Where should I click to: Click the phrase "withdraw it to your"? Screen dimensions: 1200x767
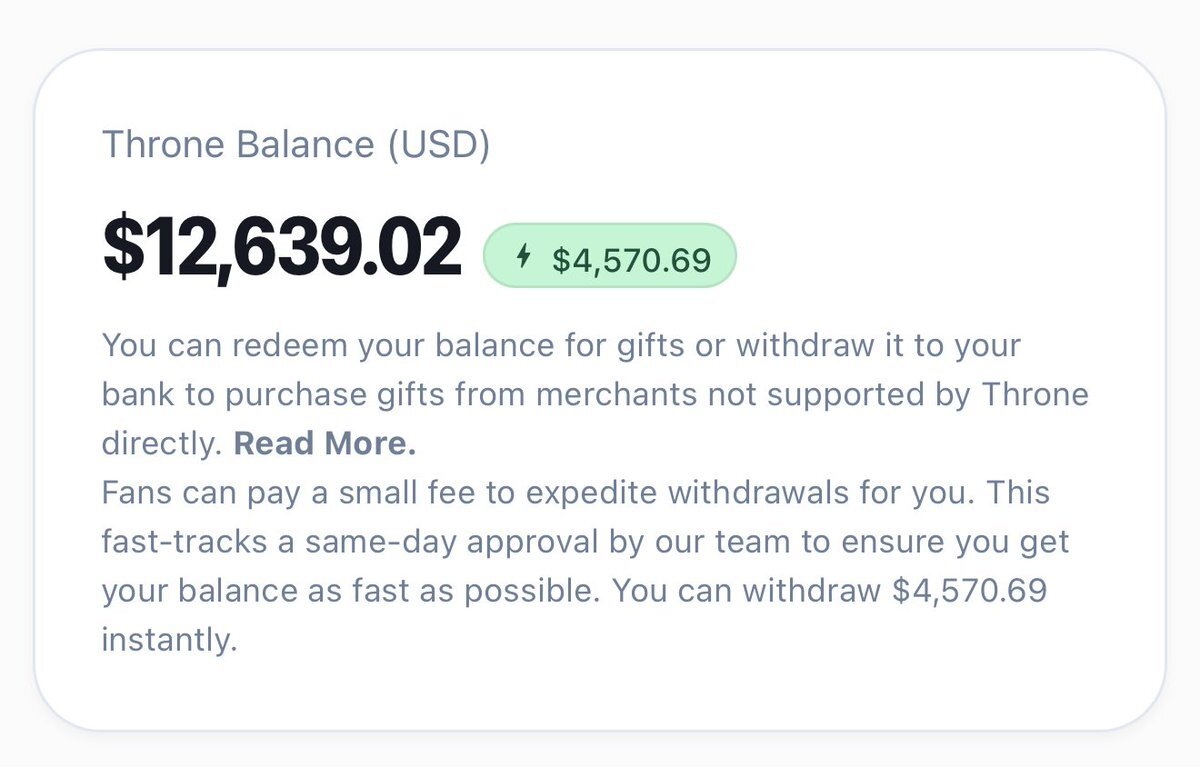tap(878, 347)
